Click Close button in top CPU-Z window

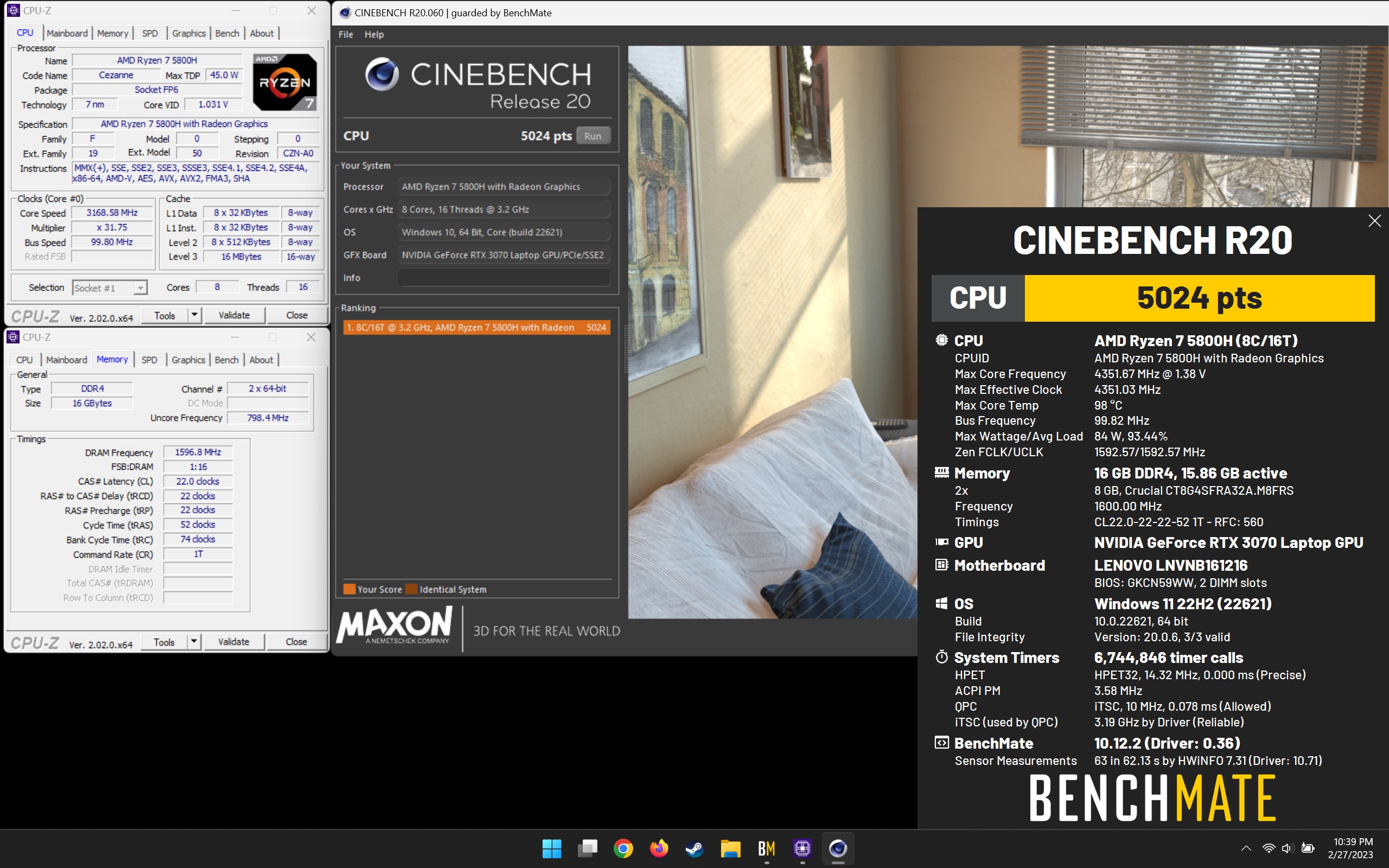click(297, 315)
